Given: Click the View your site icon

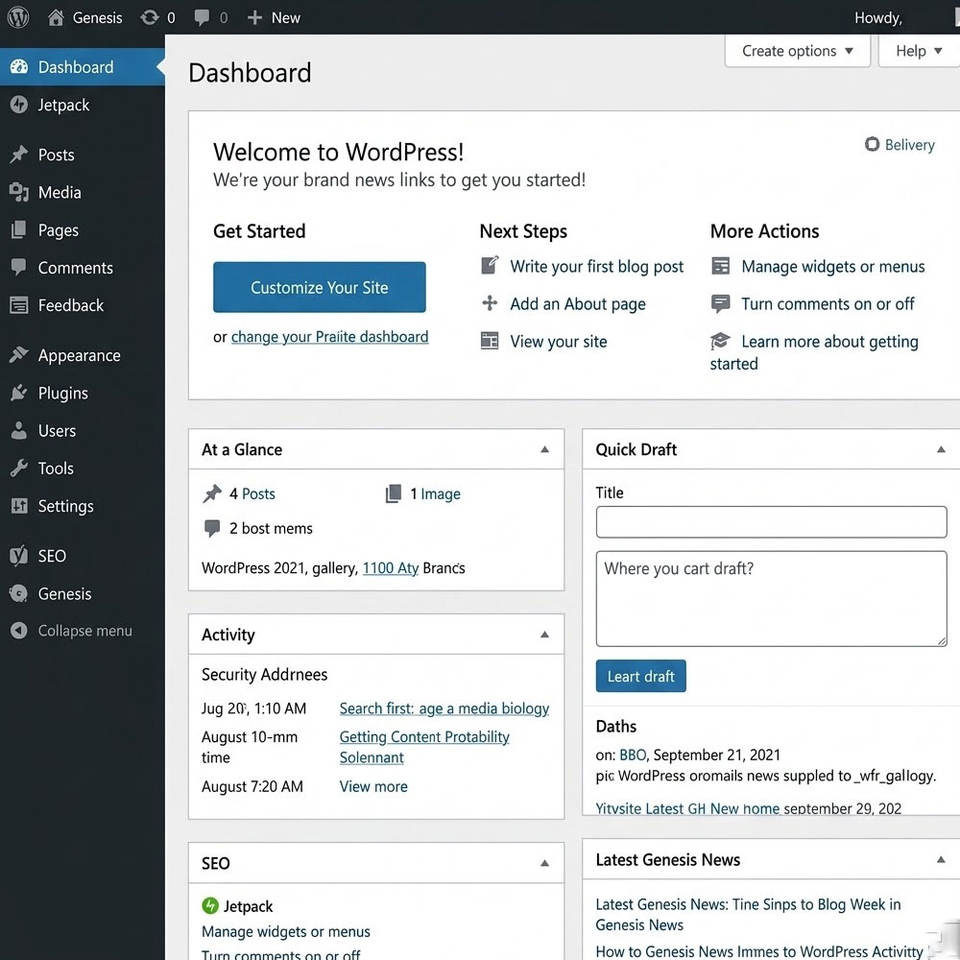Looking at the screenshot, I should click(490, 341).
